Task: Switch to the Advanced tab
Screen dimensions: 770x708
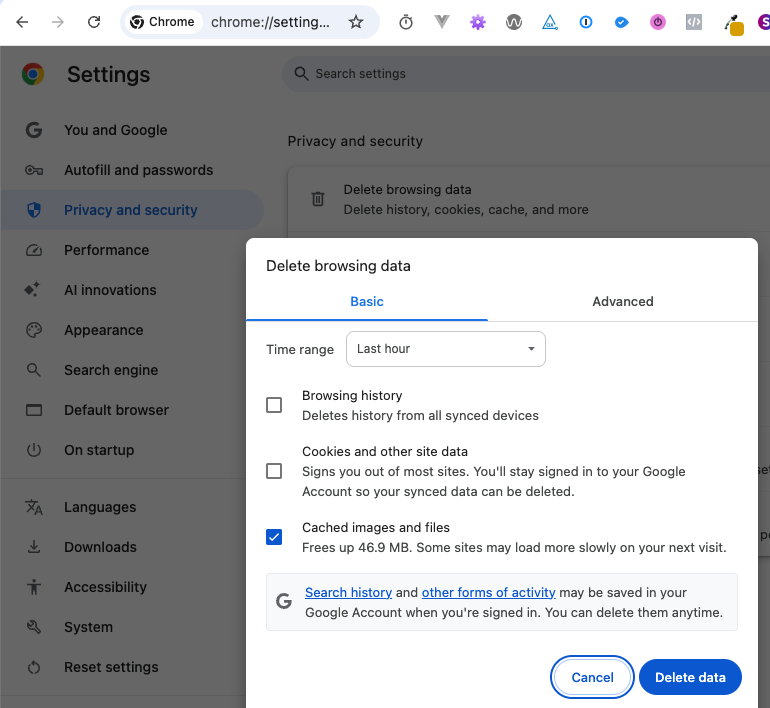Action: coord(622,301)
